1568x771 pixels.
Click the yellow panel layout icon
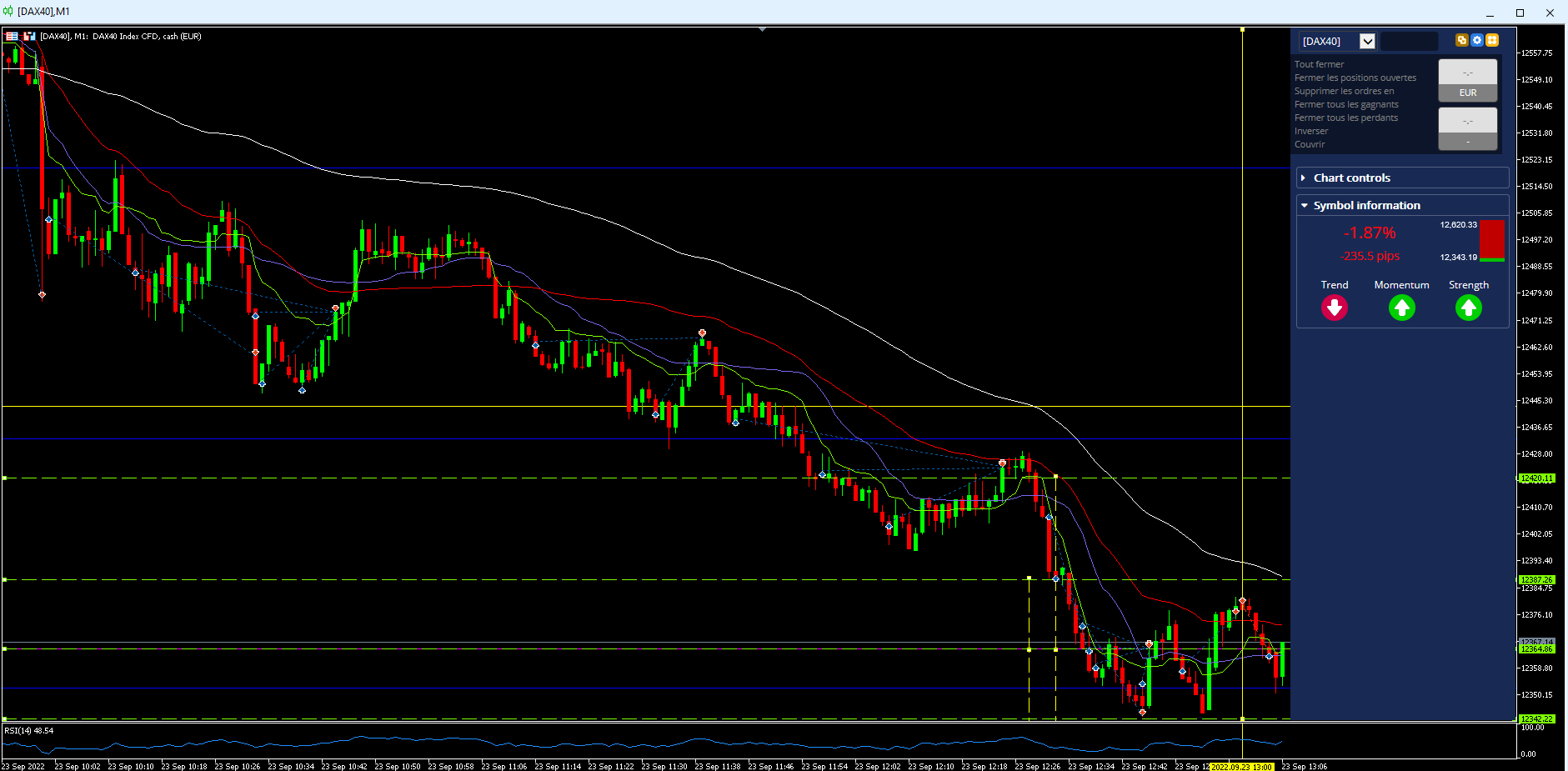pos(1492,40)
